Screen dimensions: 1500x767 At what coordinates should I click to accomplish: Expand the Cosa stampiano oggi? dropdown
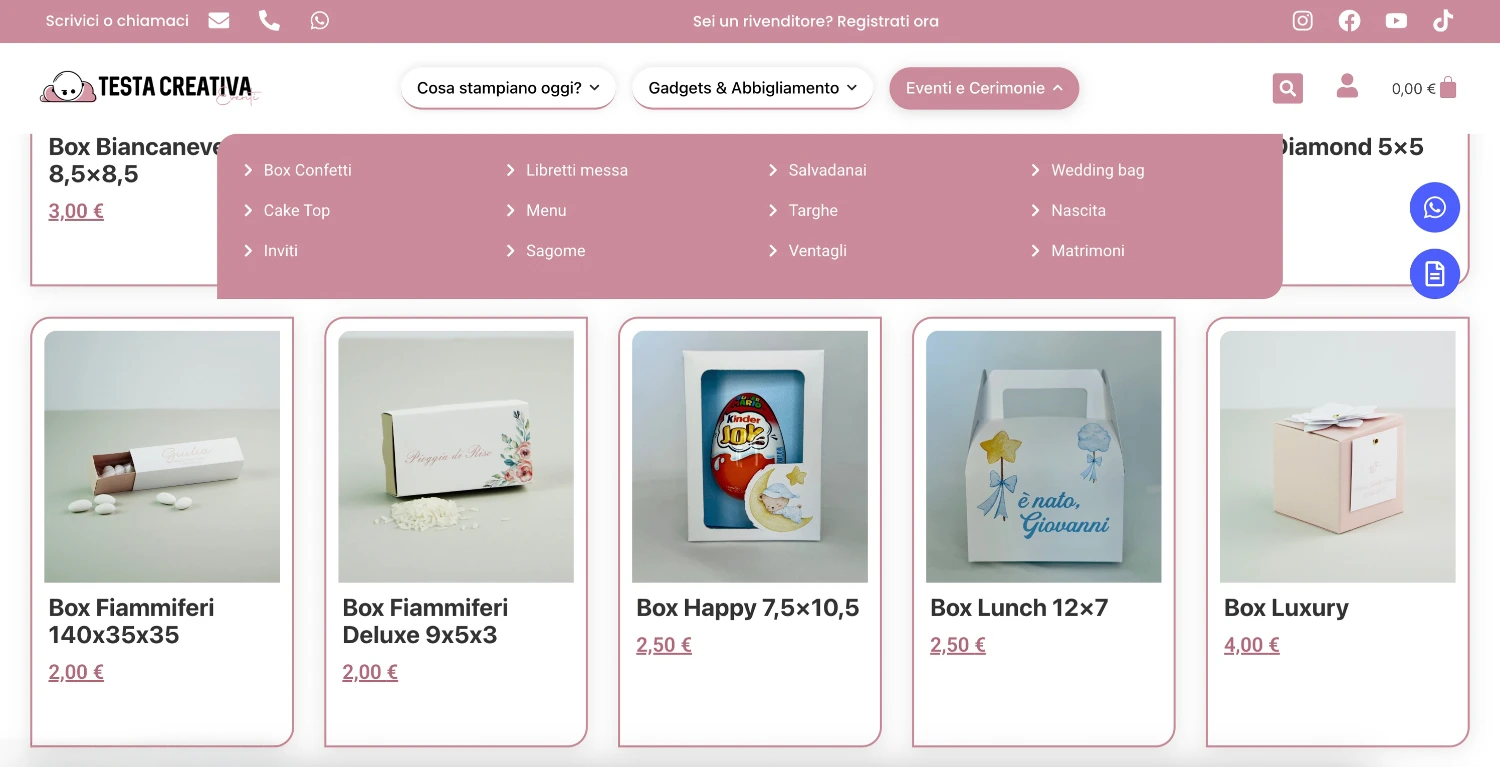pyautogui.click(x=508, y=88)
